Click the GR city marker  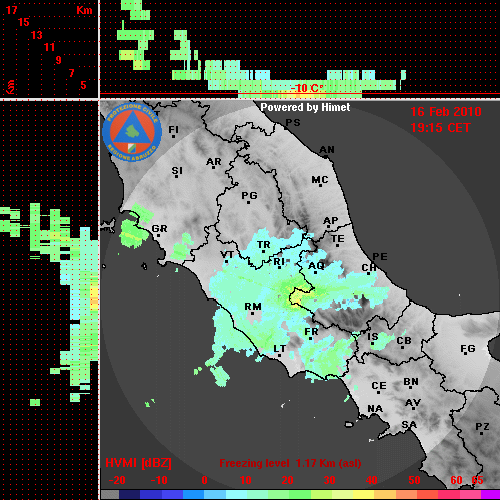(x=158, y=235)
